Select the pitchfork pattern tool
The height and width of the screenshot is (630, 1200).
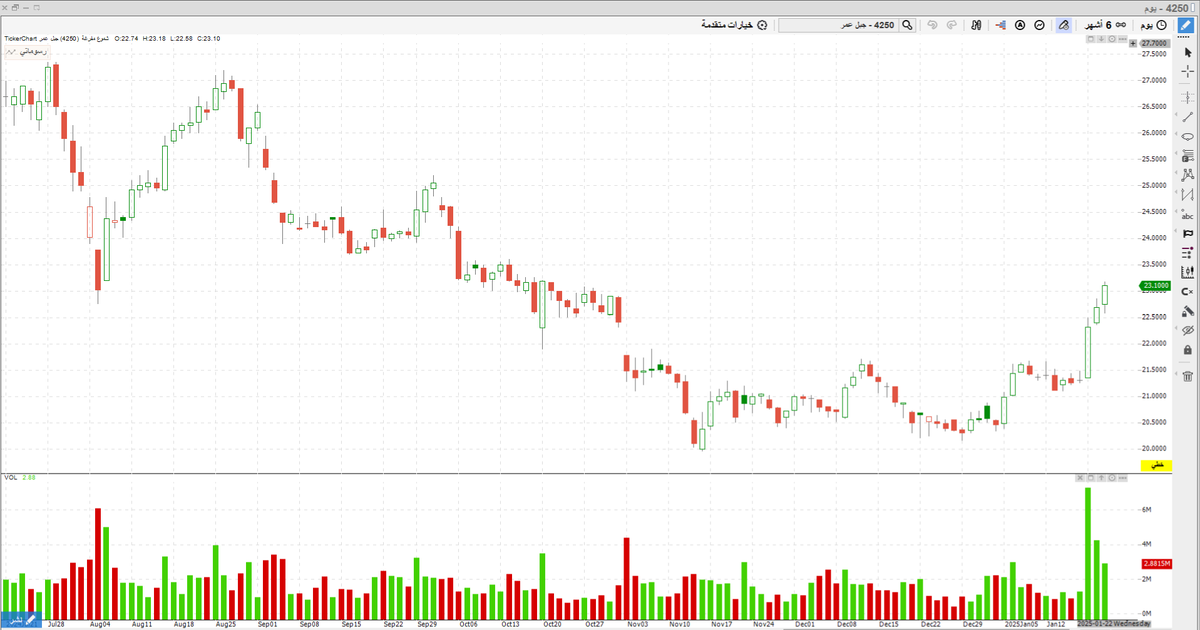click(x=1187, y=174)
